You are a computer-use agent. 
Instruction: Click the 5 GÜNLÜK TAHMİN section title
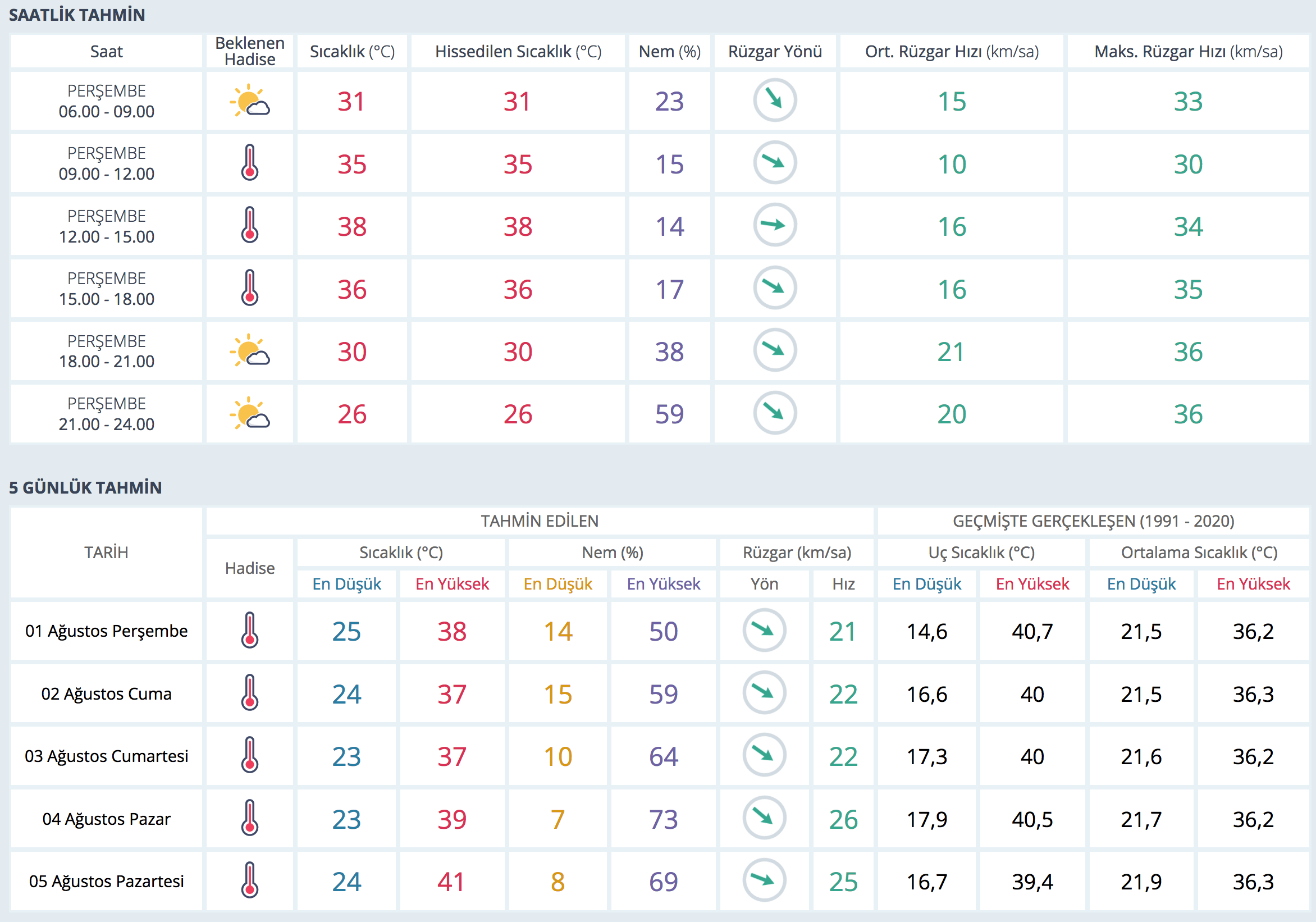(85, 488)
